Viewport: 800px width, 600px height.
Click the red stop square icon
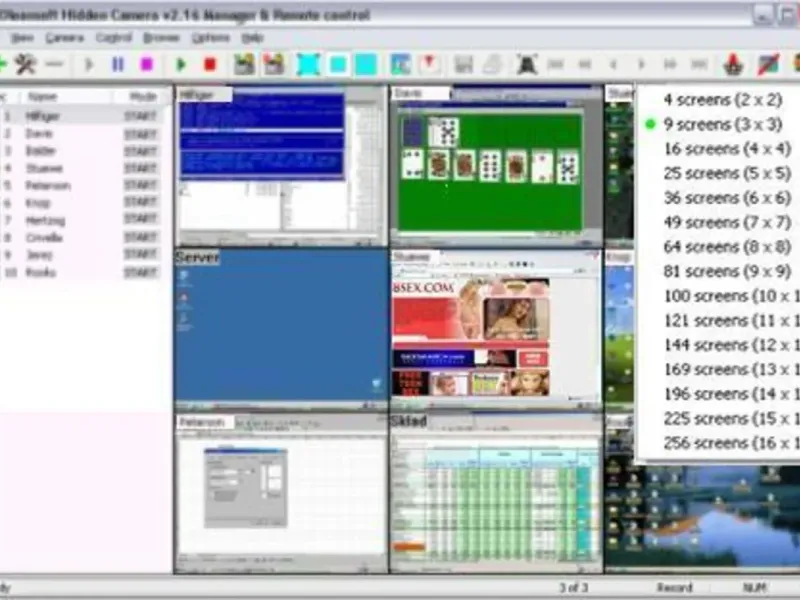point(210,64)
